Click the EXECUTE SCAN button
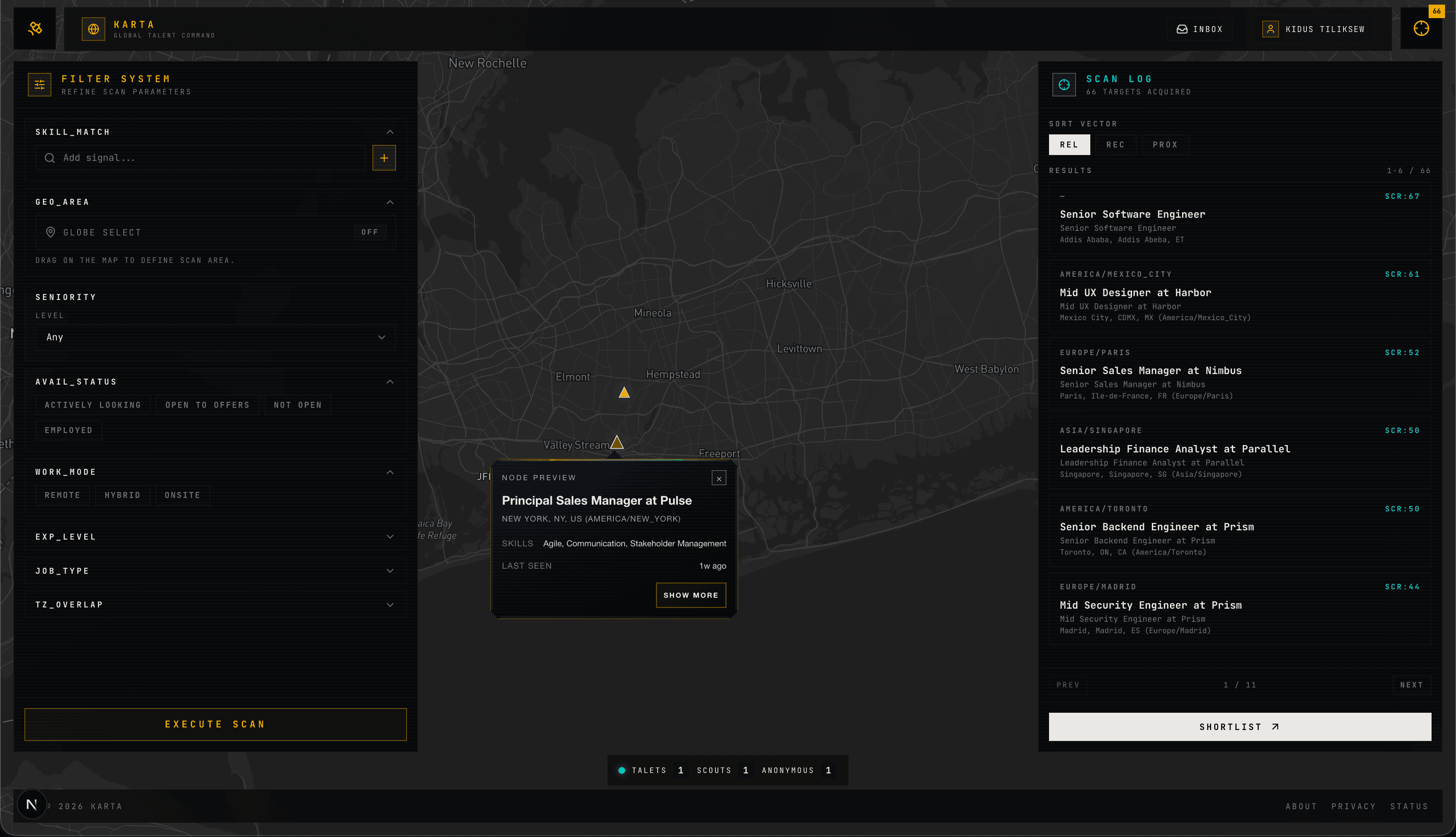1456x837 pixels. click(215, 725)
